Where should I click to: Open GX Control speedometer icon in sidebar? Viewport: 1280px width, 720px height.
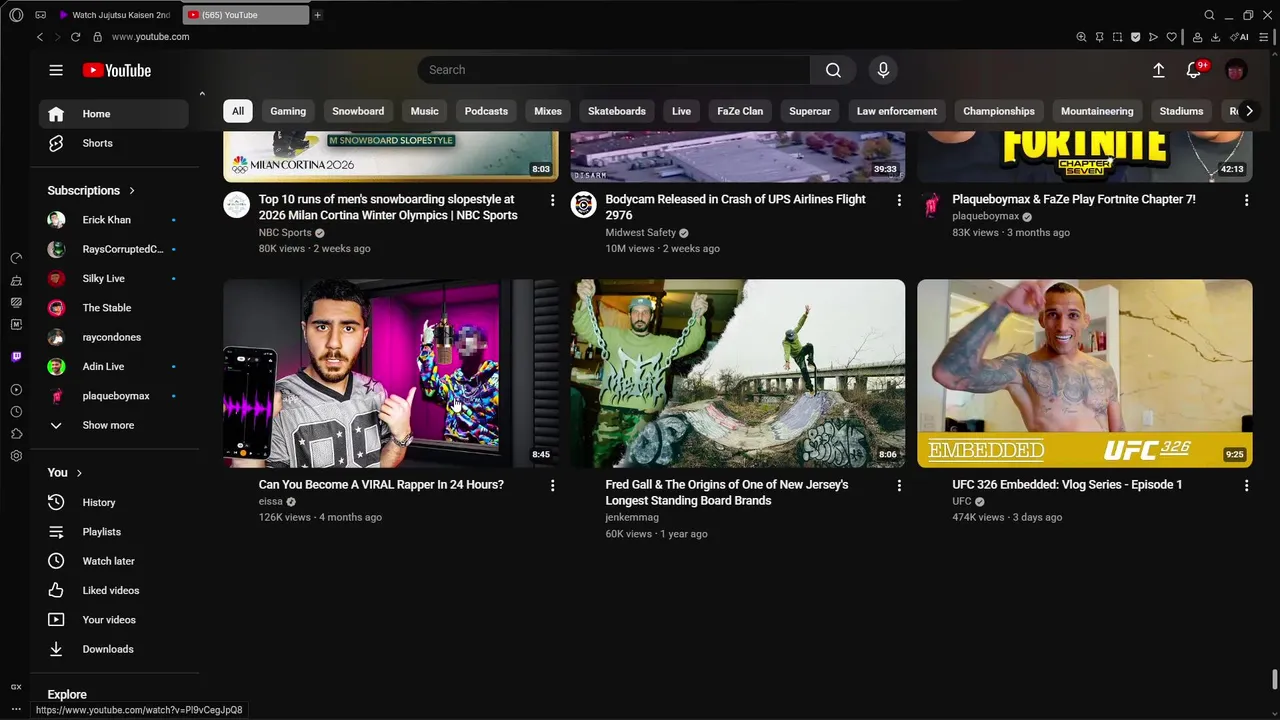tap(16, 260)
